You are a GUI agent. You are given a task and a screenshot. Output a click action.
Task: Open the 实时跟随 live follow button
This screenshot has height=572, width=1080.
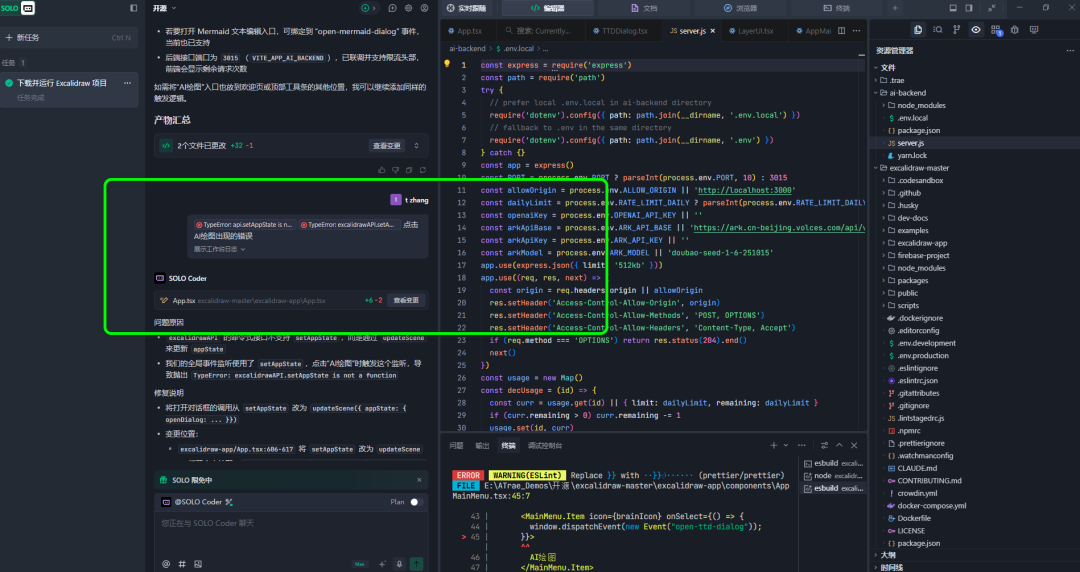(467, 8)
